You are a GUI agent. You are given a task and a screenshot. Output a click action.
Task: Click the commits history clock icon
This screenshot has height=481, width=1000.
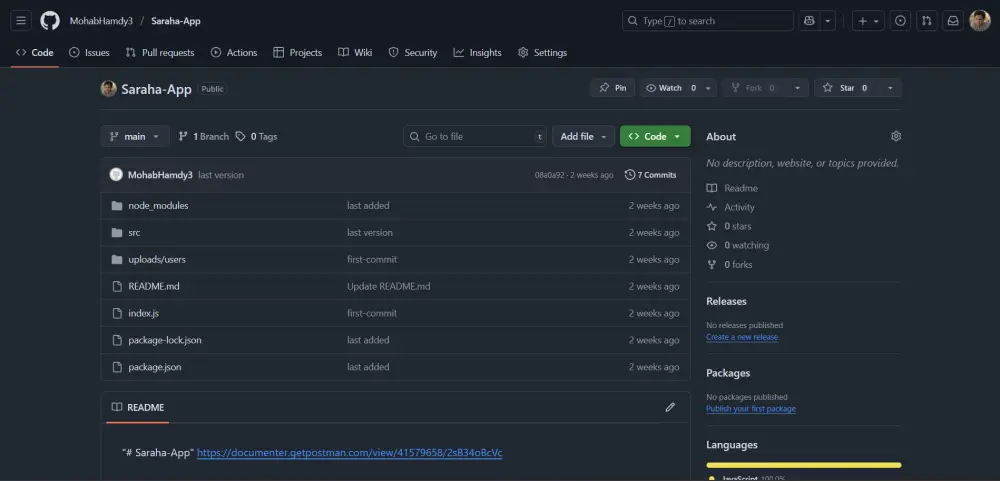point(629,174)
